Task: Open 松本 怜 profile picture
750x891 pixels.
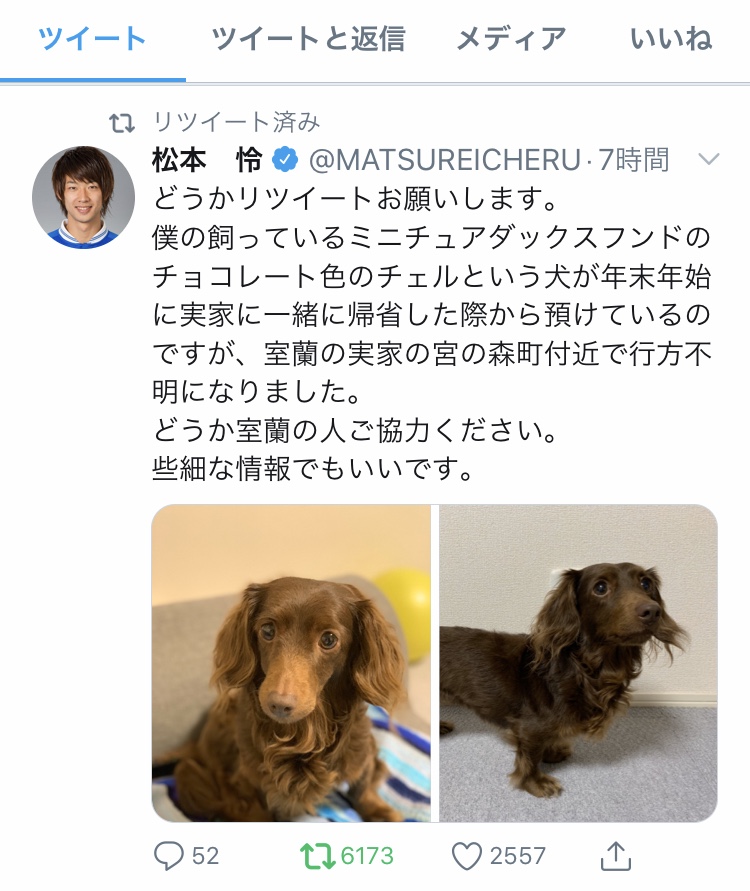Action: tap(84, 197)
